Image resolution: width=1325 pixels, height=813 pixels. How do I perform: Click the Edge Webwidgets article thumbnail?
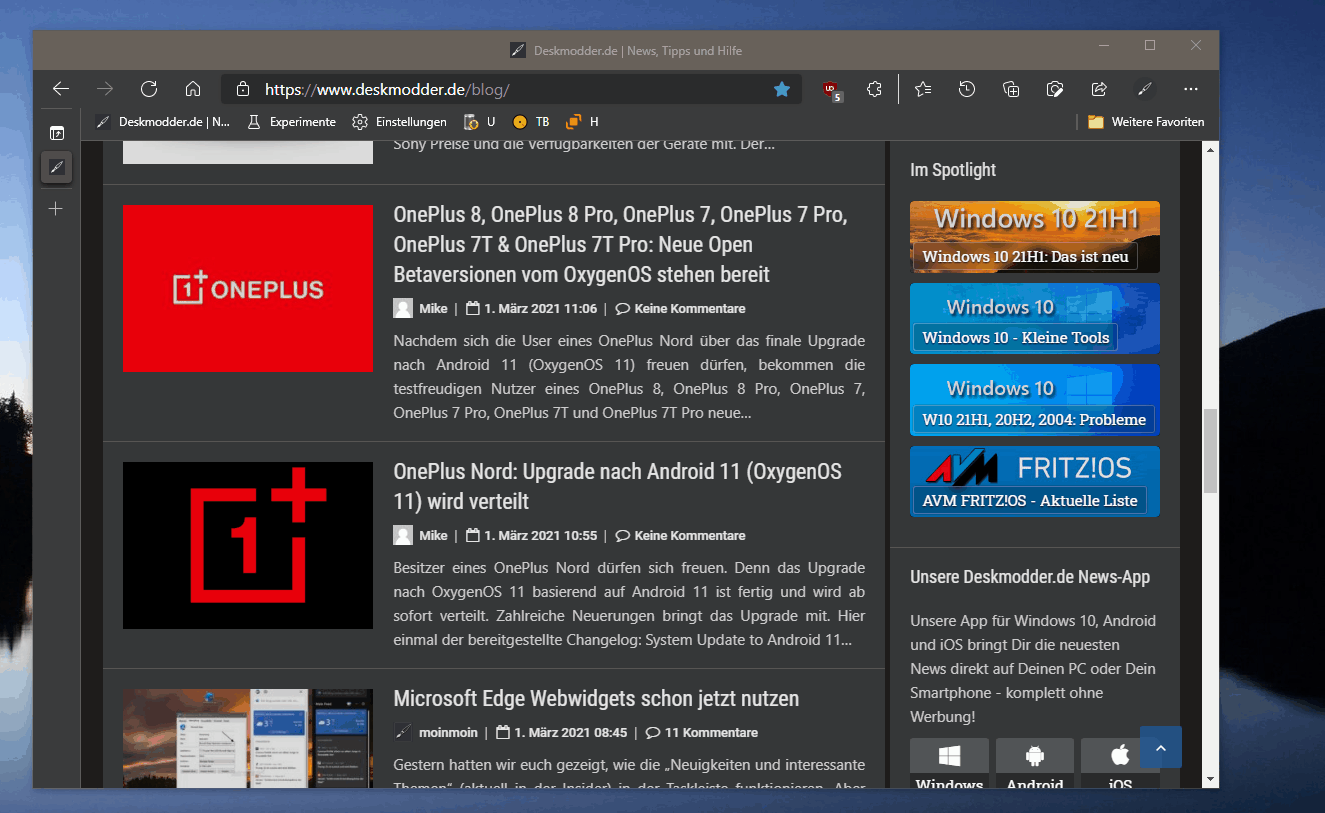pyautogui.click(x=248, y=738)
